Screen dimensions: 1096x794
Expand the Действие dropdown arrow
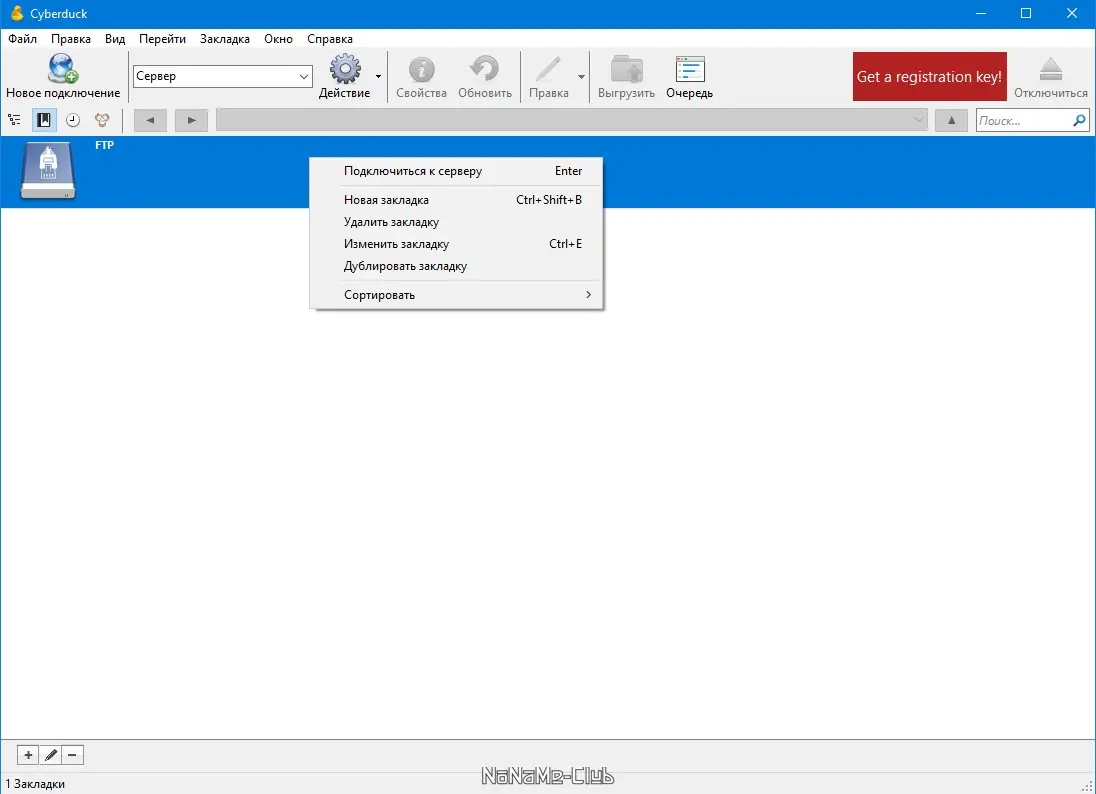(x=378, y=76)
